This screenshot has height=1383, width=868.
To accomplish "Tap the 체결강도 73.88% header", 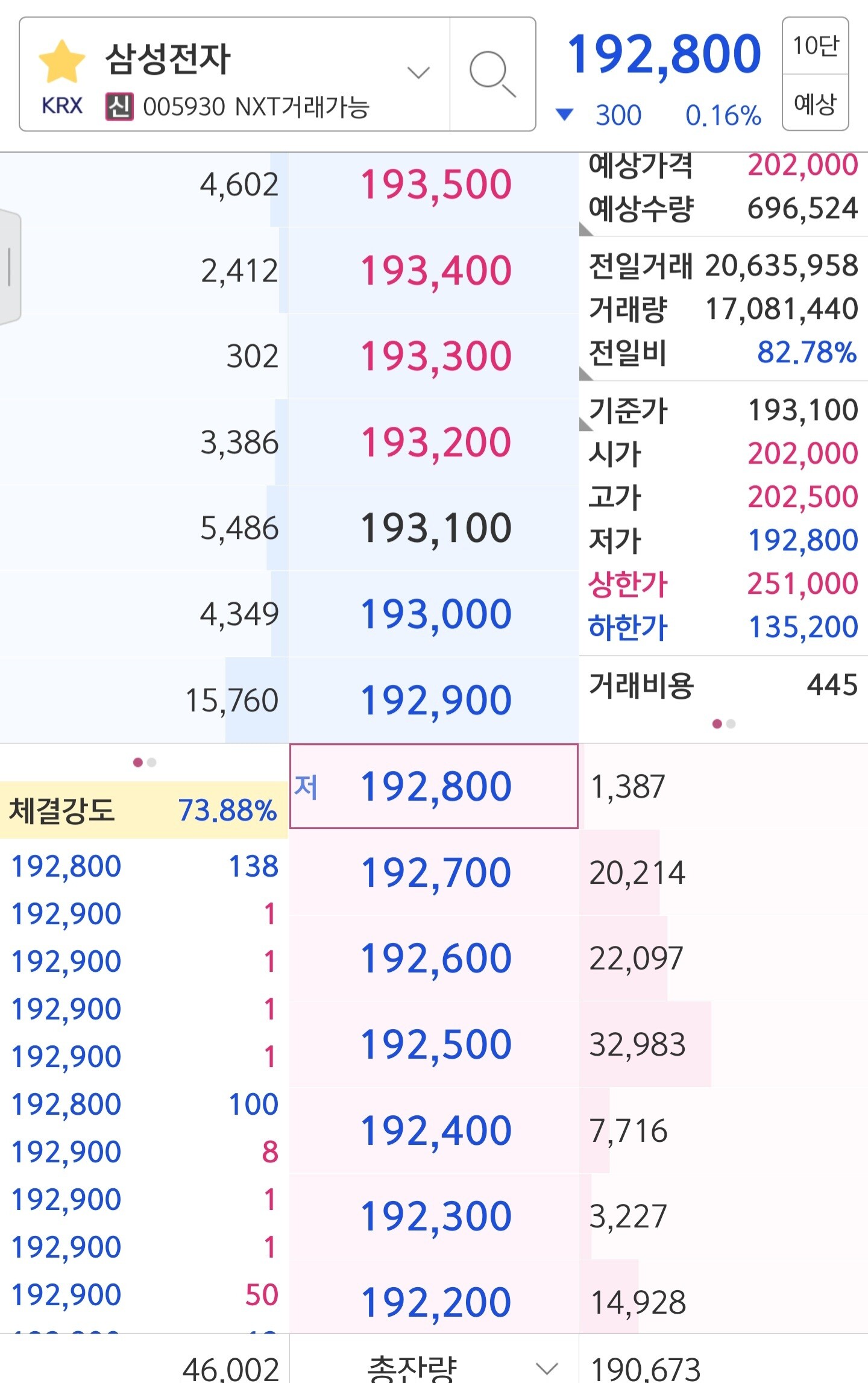I will pyautogui.click(x=143, y=810).
